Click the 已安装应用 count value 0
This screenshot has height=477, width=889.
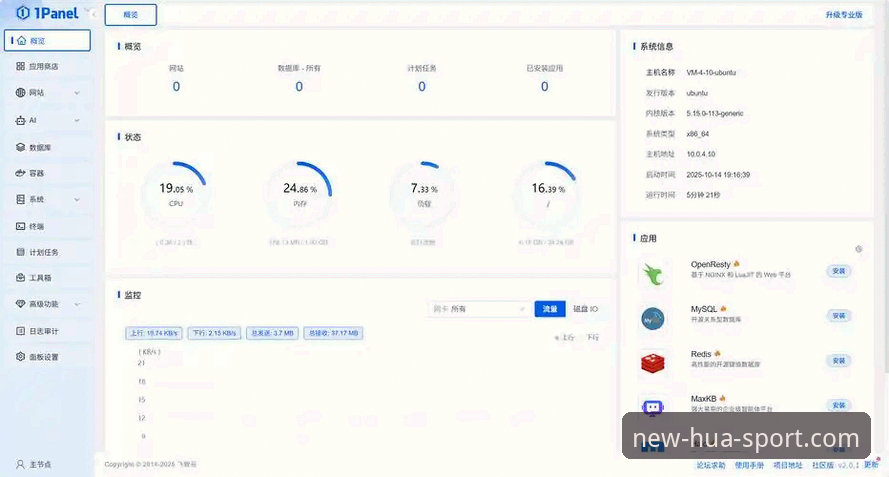tap(544, 86)
